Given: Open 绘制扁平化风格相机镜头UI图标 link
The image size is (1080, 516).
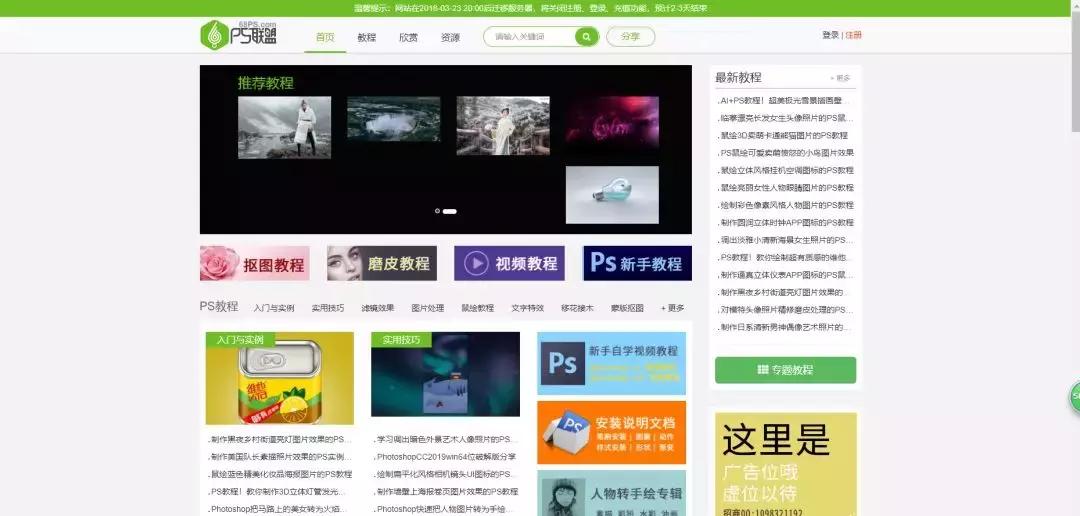Looking at the screenshot, I should 445,474.
